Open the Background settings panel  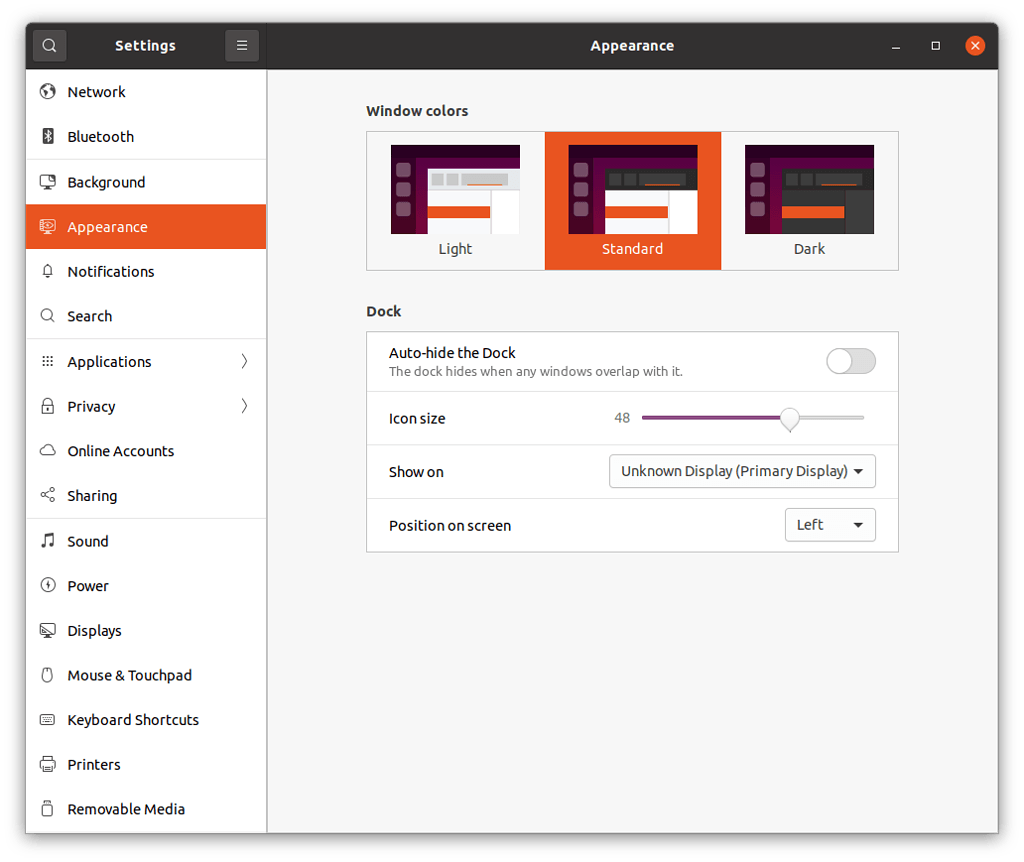pos(106,182)
